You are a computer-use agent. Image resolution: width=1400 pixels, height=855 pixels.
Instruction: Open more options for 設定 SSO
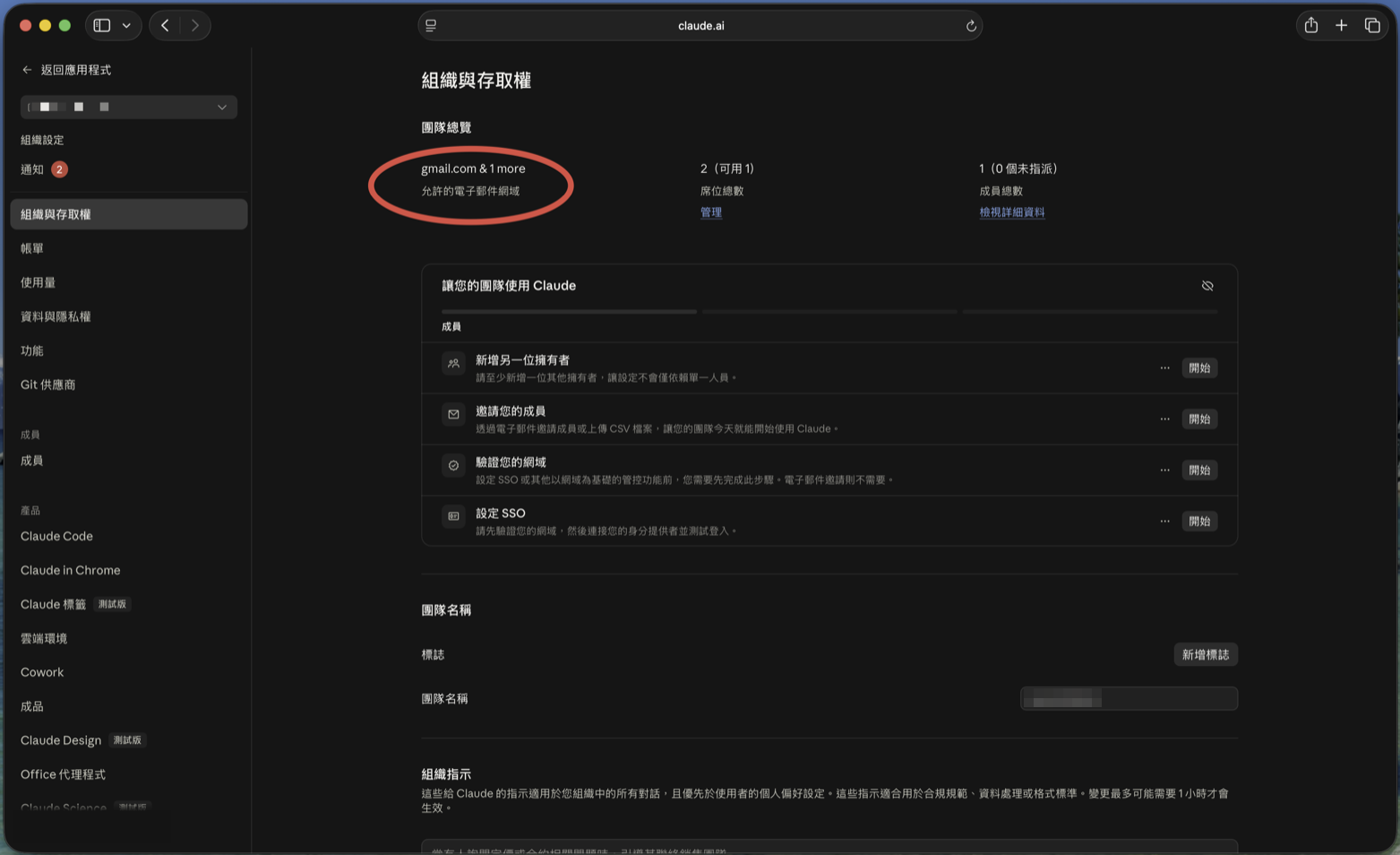coord(1164,522)
